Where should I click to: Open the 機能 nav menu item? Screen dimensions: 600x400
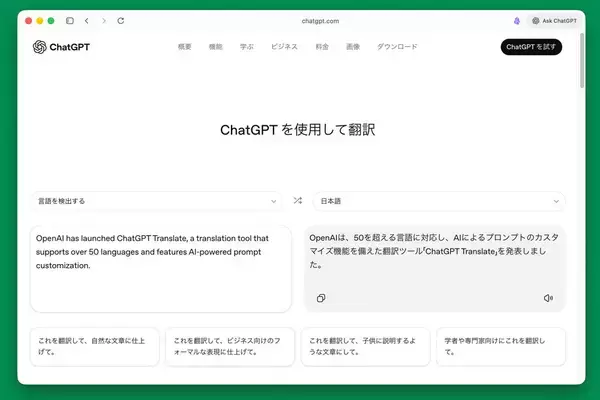point(215,47)
